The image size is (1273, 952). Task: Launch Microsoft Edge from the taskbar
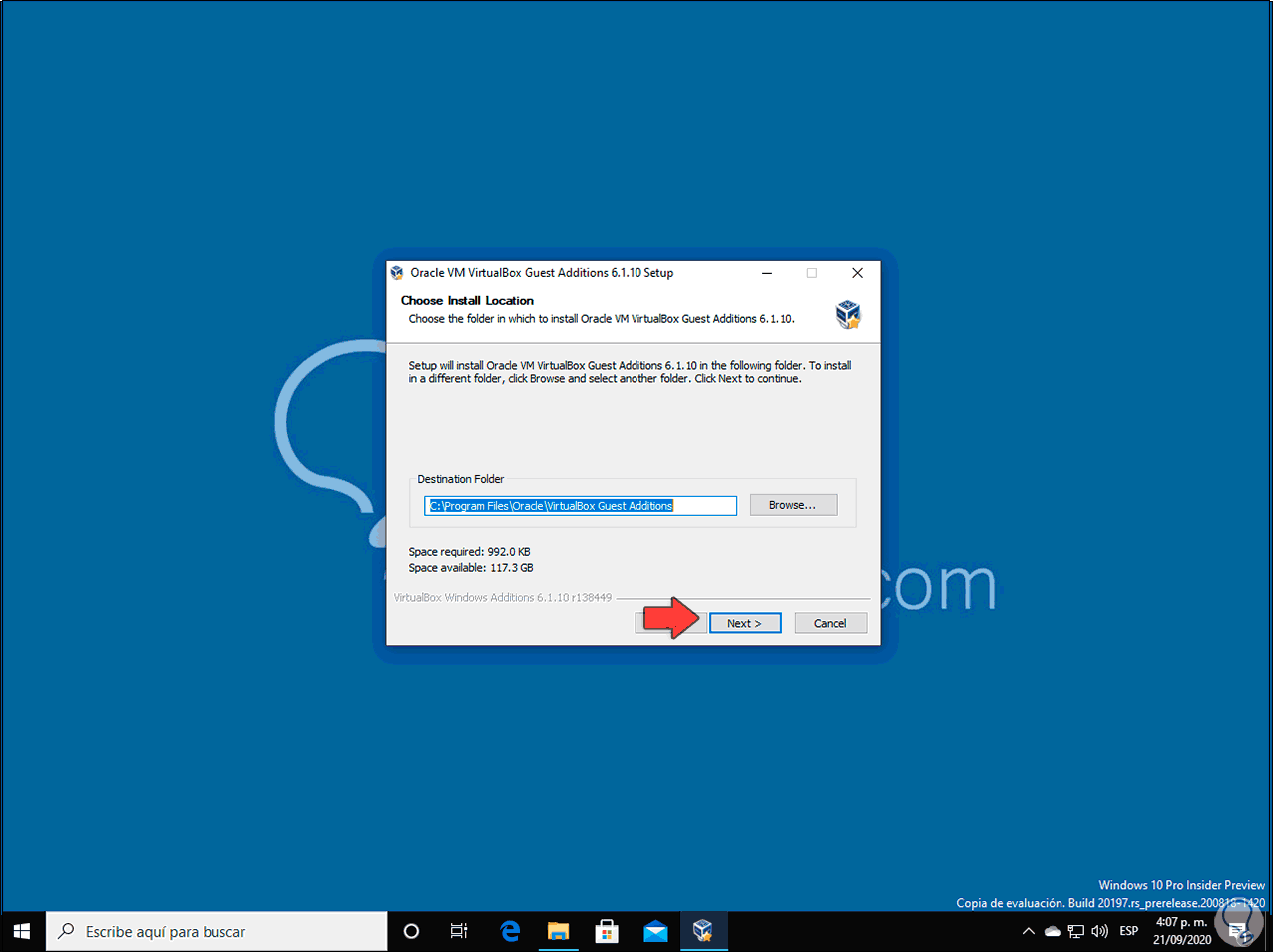[x=510, y=931]
